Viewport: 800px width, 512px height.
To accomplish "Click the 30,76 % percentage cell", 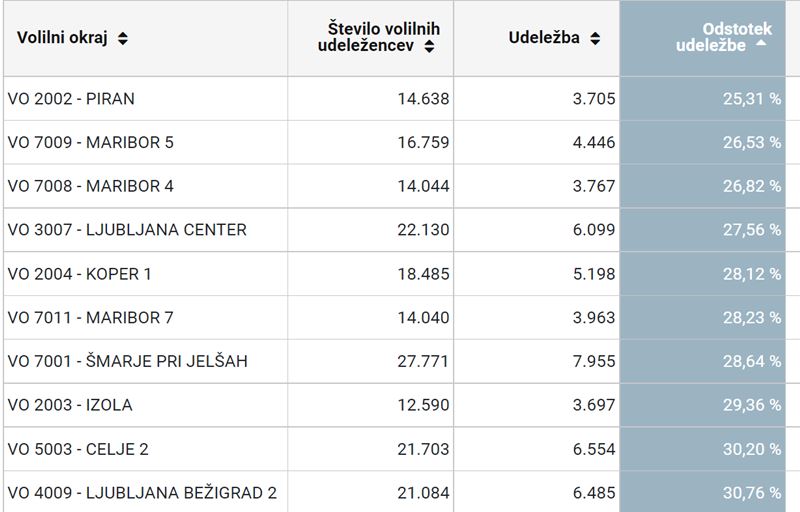I will click(x=751, y=493).
